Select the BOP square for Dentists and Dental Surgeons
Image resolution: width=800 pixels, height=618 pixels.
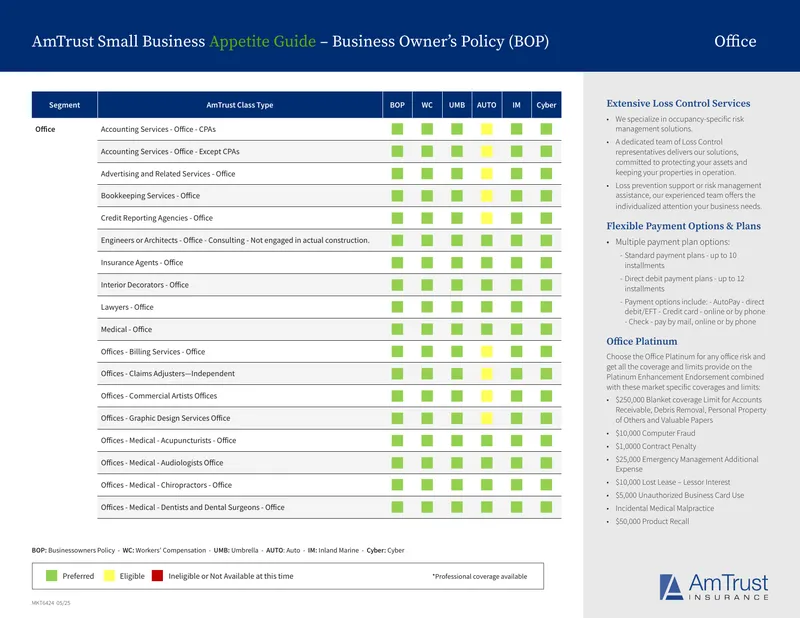[x=397, y=507]
